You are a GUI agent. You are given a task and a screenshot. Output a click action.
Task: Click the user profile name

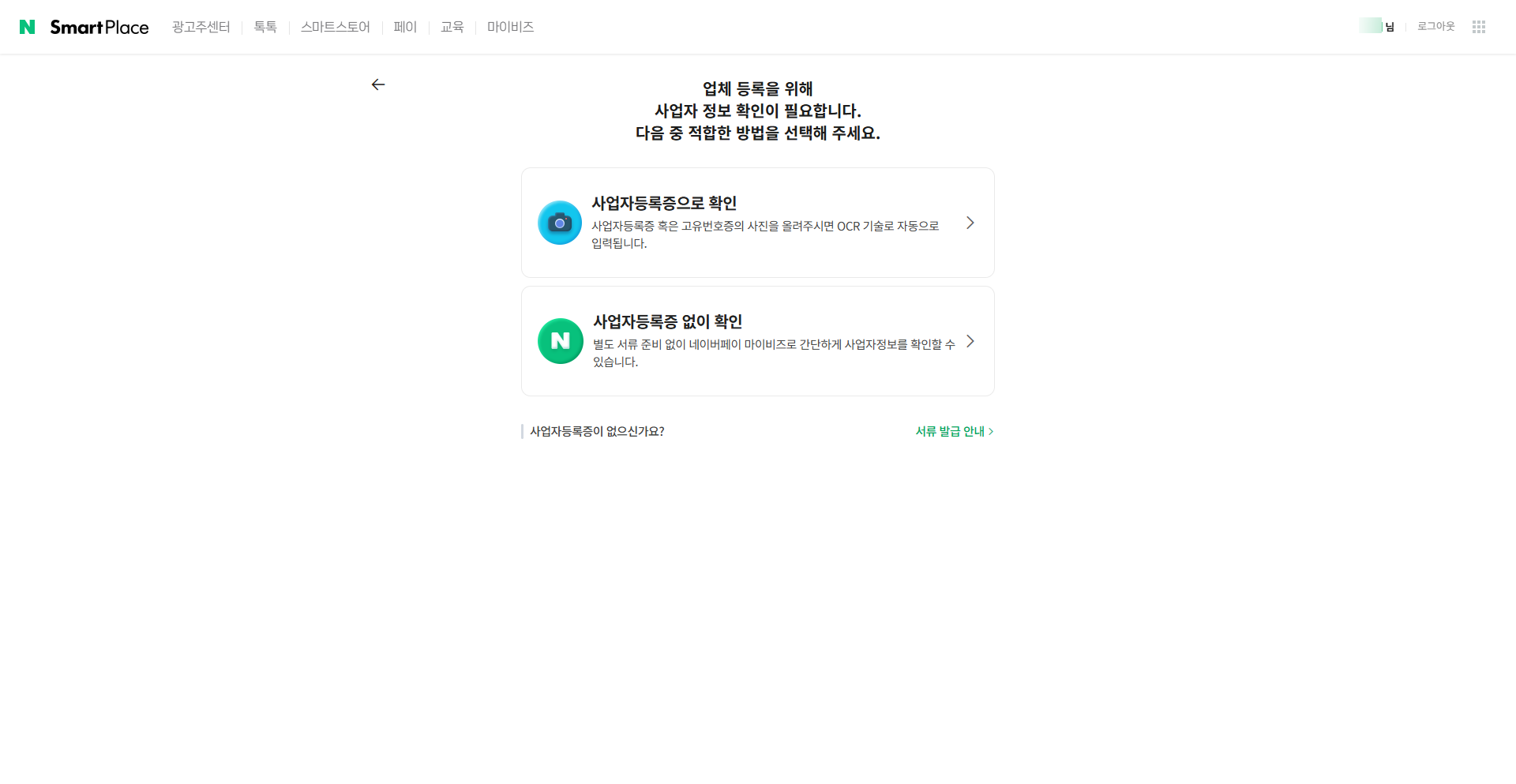[x=1377, y=26]
